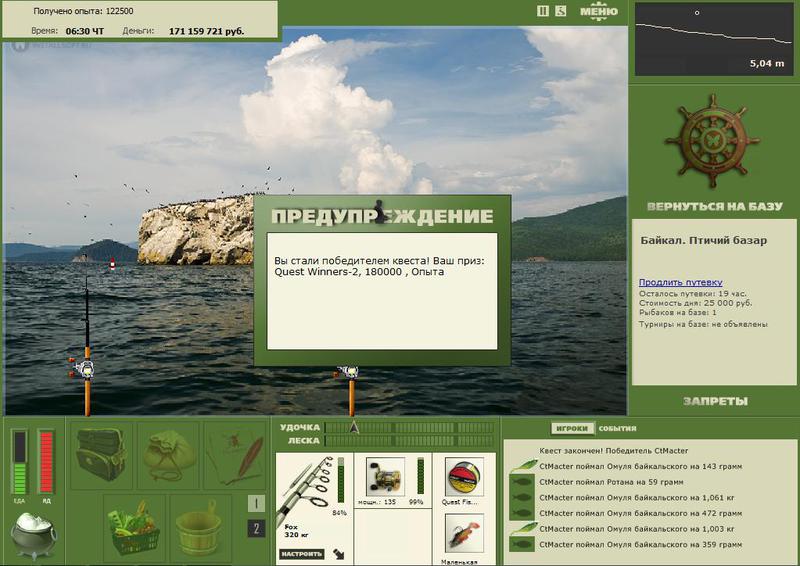
Task: Open the ЗАПРЕТЫ section
Action: pyautogui.click(x=715, y=402)
